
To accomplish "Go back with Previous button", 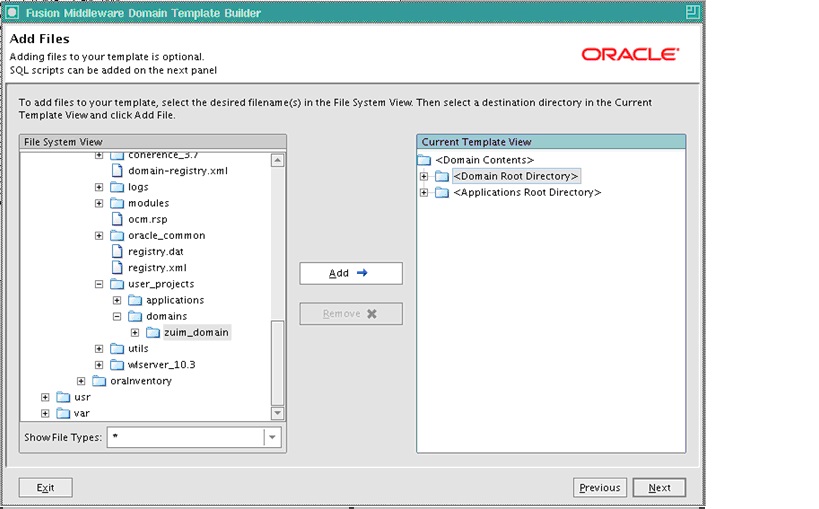I will click(600, 488).
